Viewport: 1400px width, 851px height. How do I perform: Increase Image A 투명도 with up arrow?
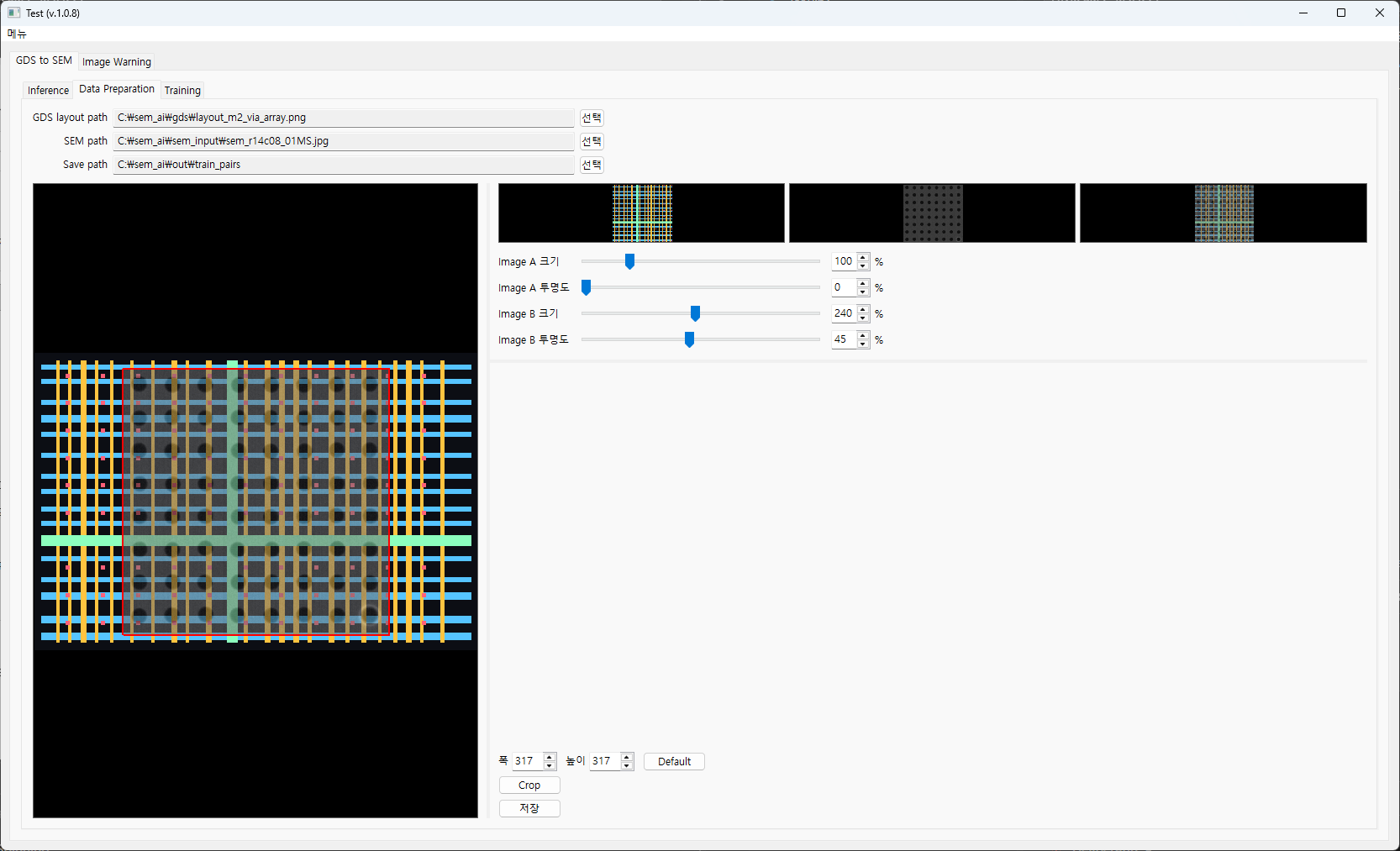pos(863,283)
